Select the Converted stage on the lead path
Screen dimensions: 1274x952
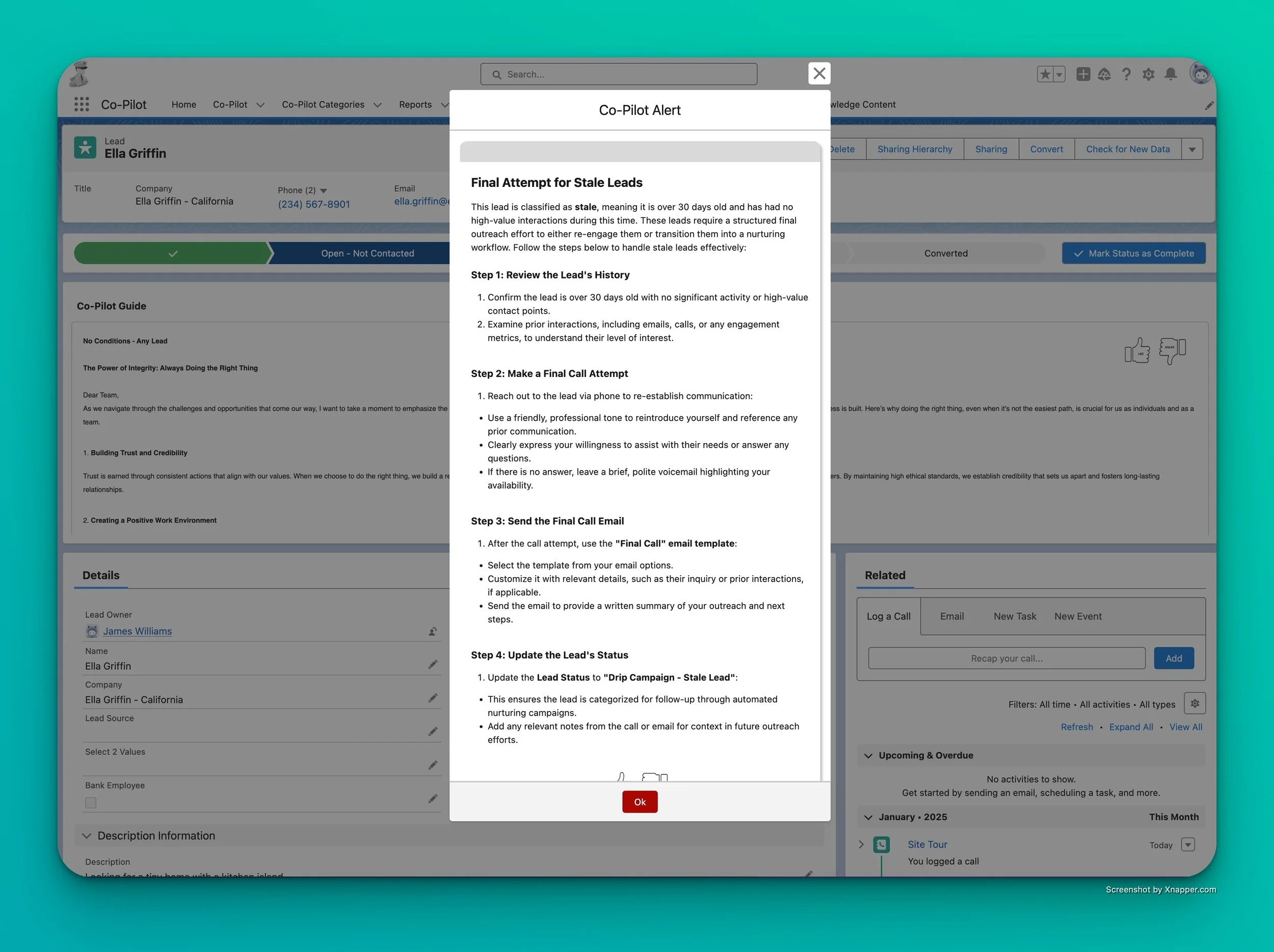coord(946,253)
